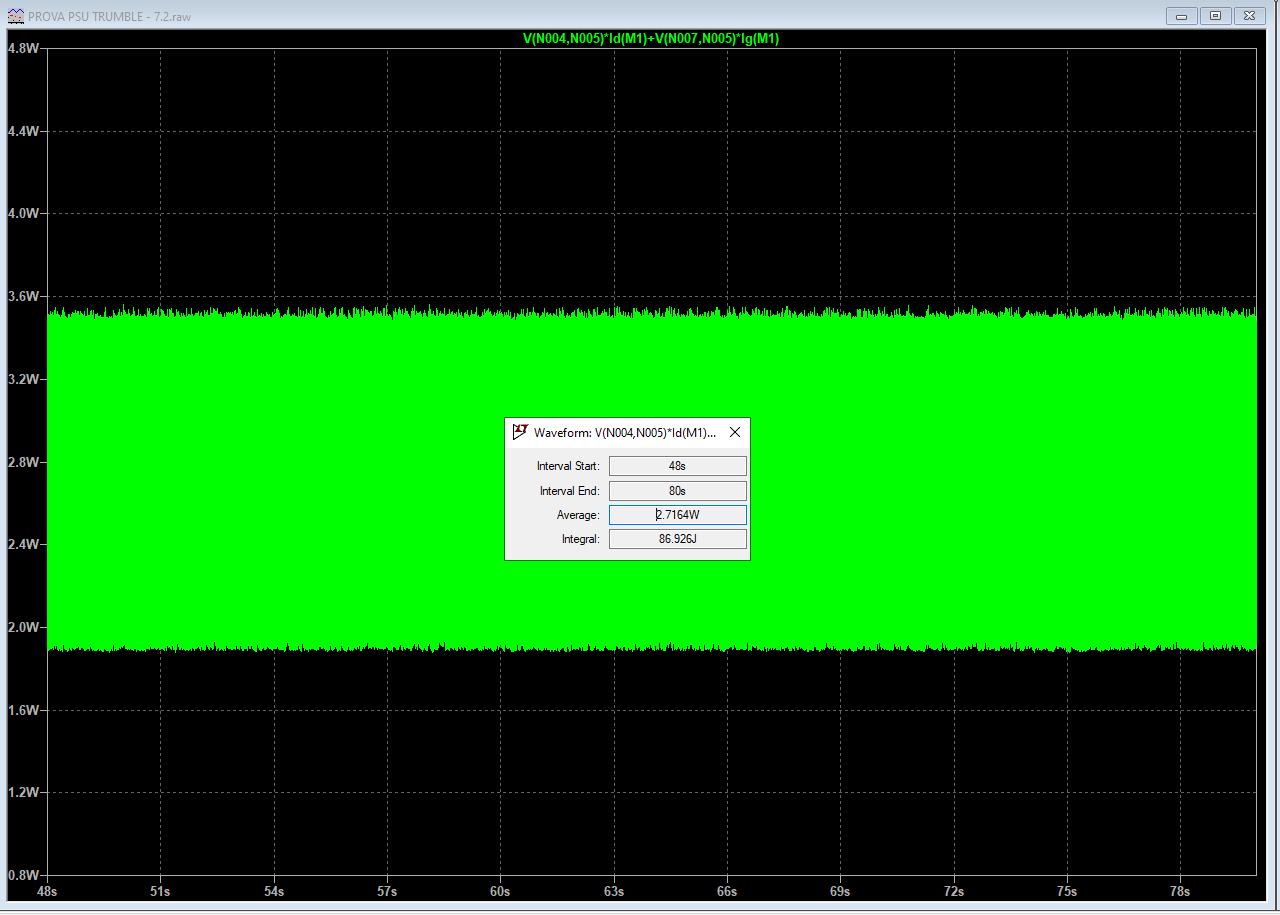Click the Average field showing 2.7164W
The width and height of the screenshot is (1280, 915).
[x=677, y=515]
